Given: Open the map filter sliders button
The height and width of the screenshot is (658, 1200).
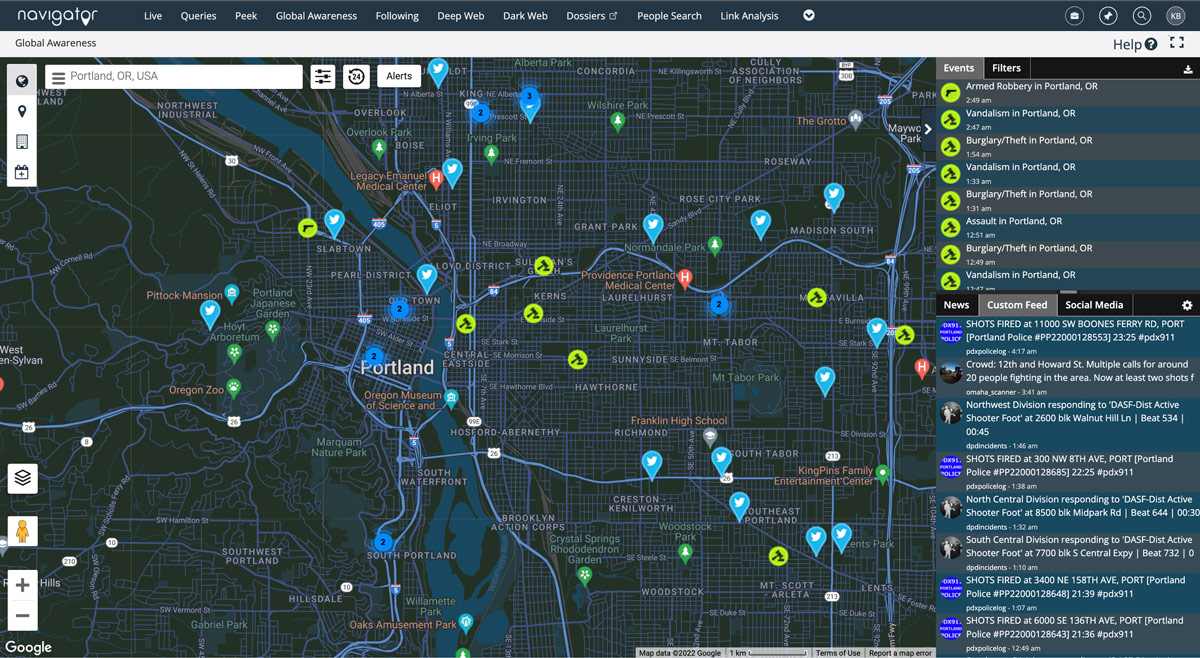Looking at the screenshot, I should [x=323, y=76].
